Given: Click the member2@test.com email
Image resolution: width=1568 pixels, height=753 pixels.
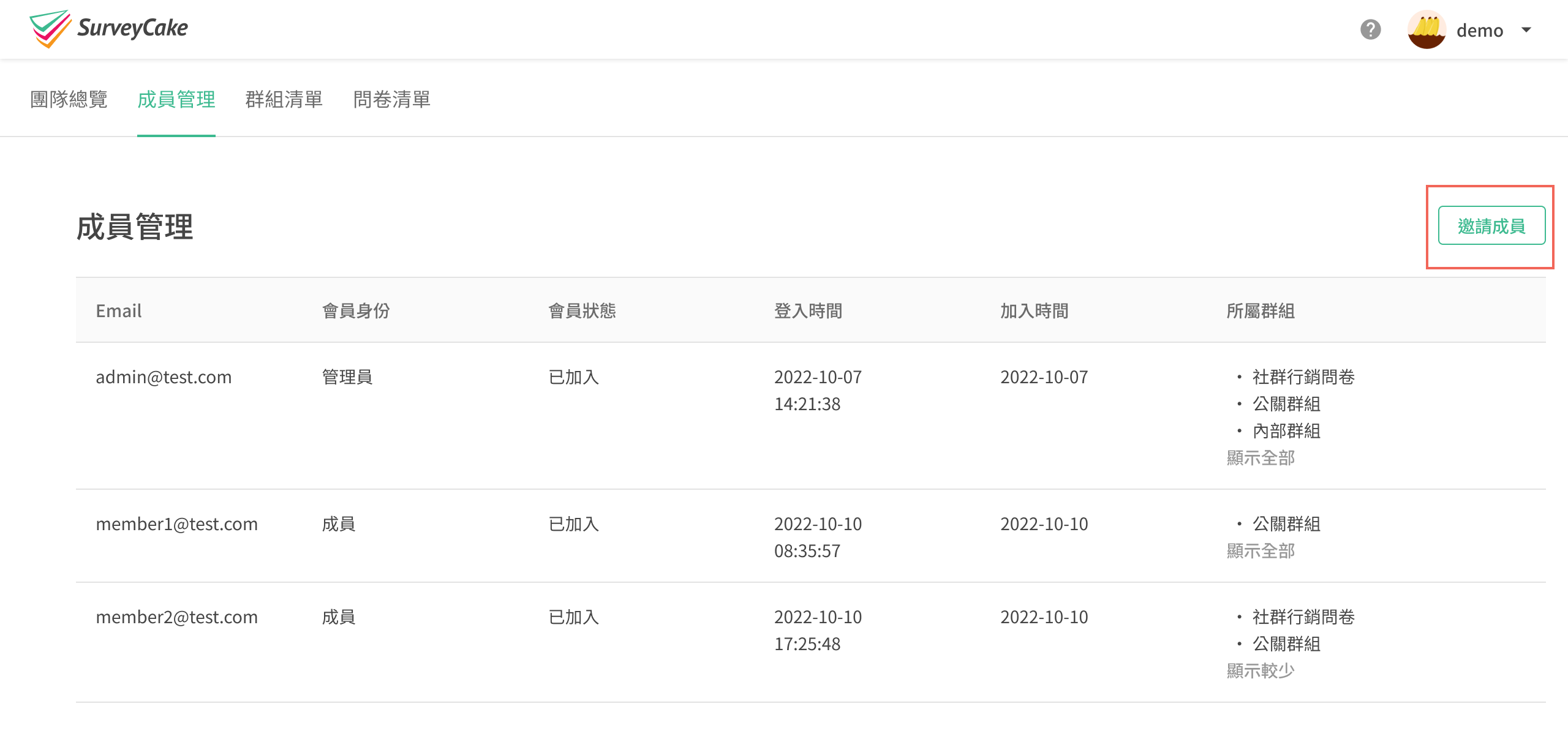Looking at the screenshot, I should tap(176, 617).
